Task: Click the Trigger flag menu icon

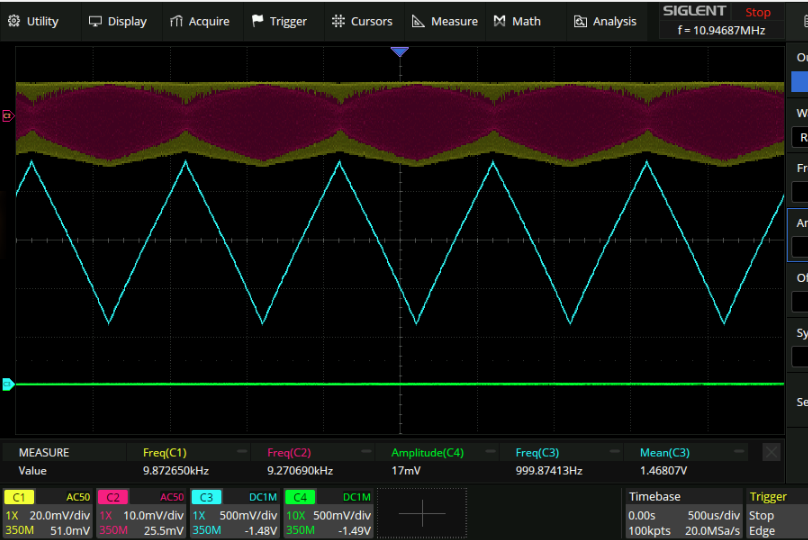Action: point(258,21)
